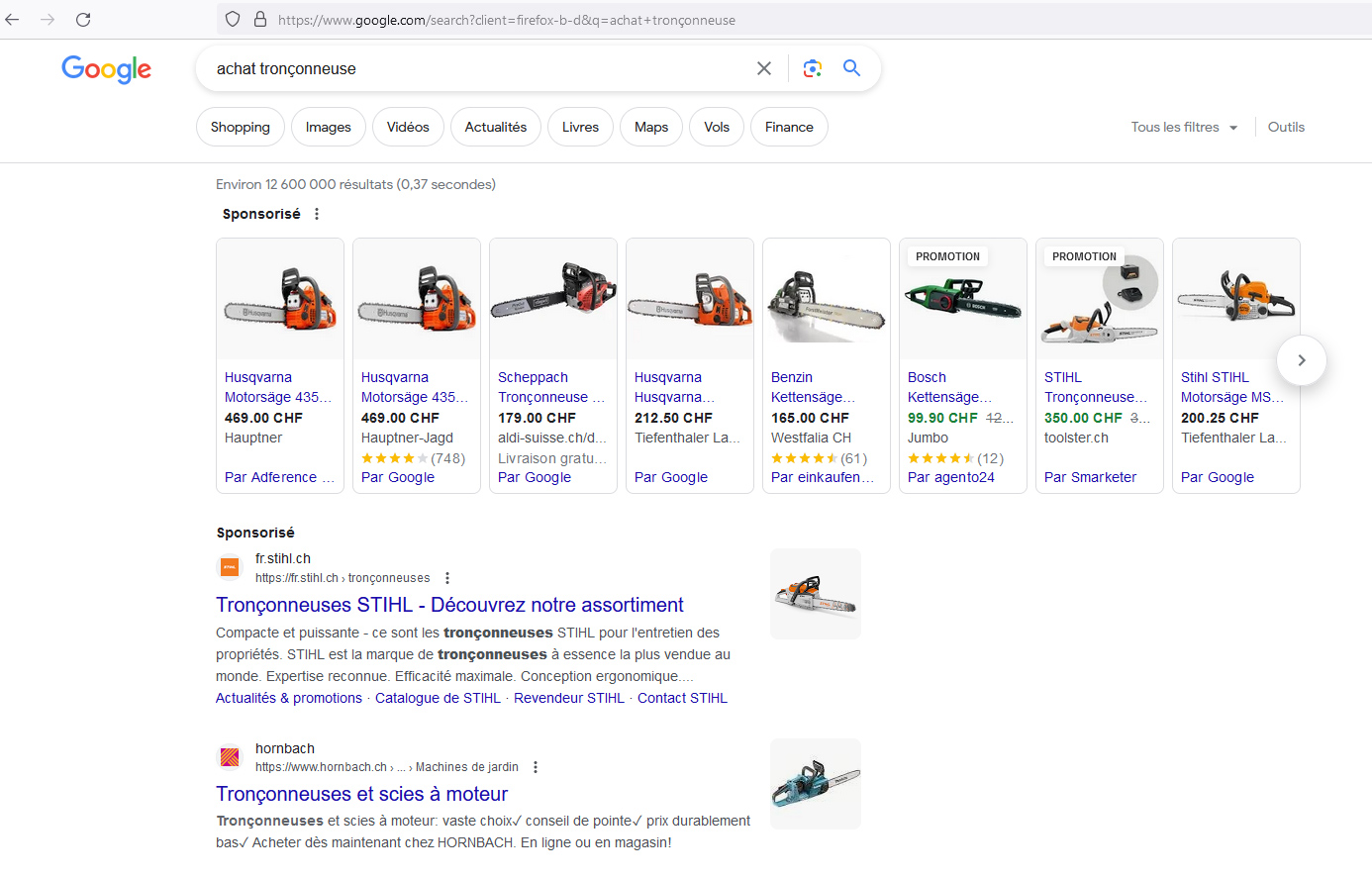The height and width of the screenshot is (879, 1372).
Task: Click the browser forward arrow
Action: coord(48,19)
